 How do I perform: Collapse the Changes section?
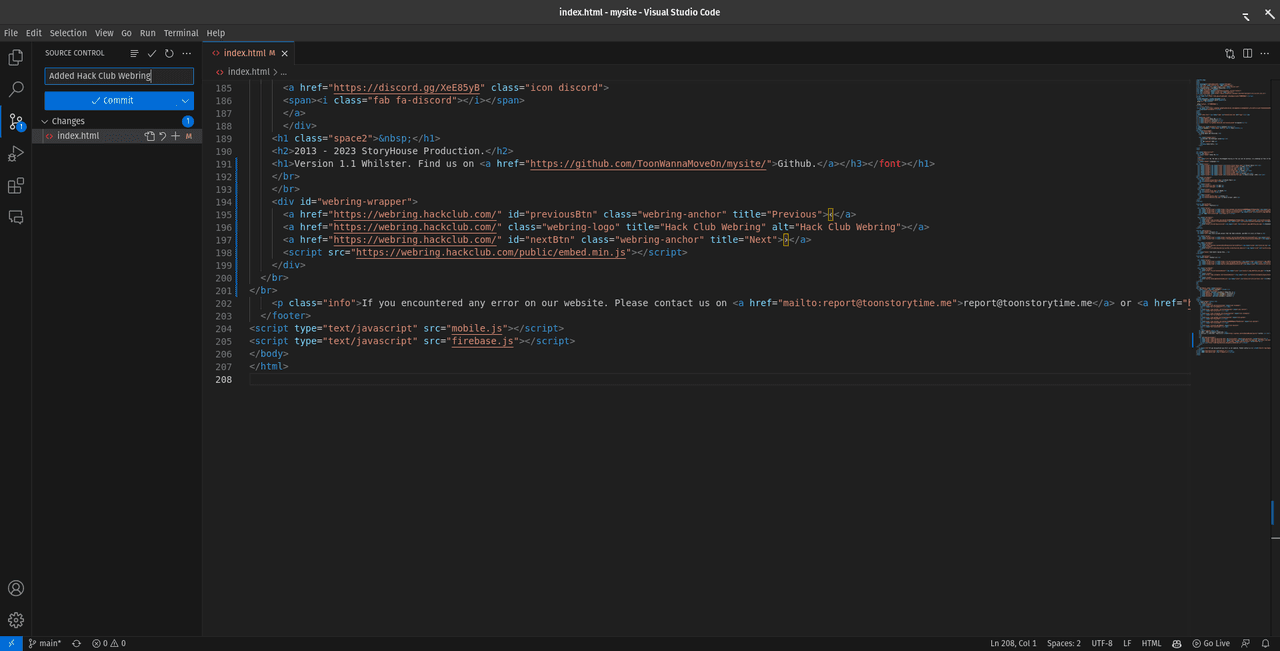[x=44, y=121]
